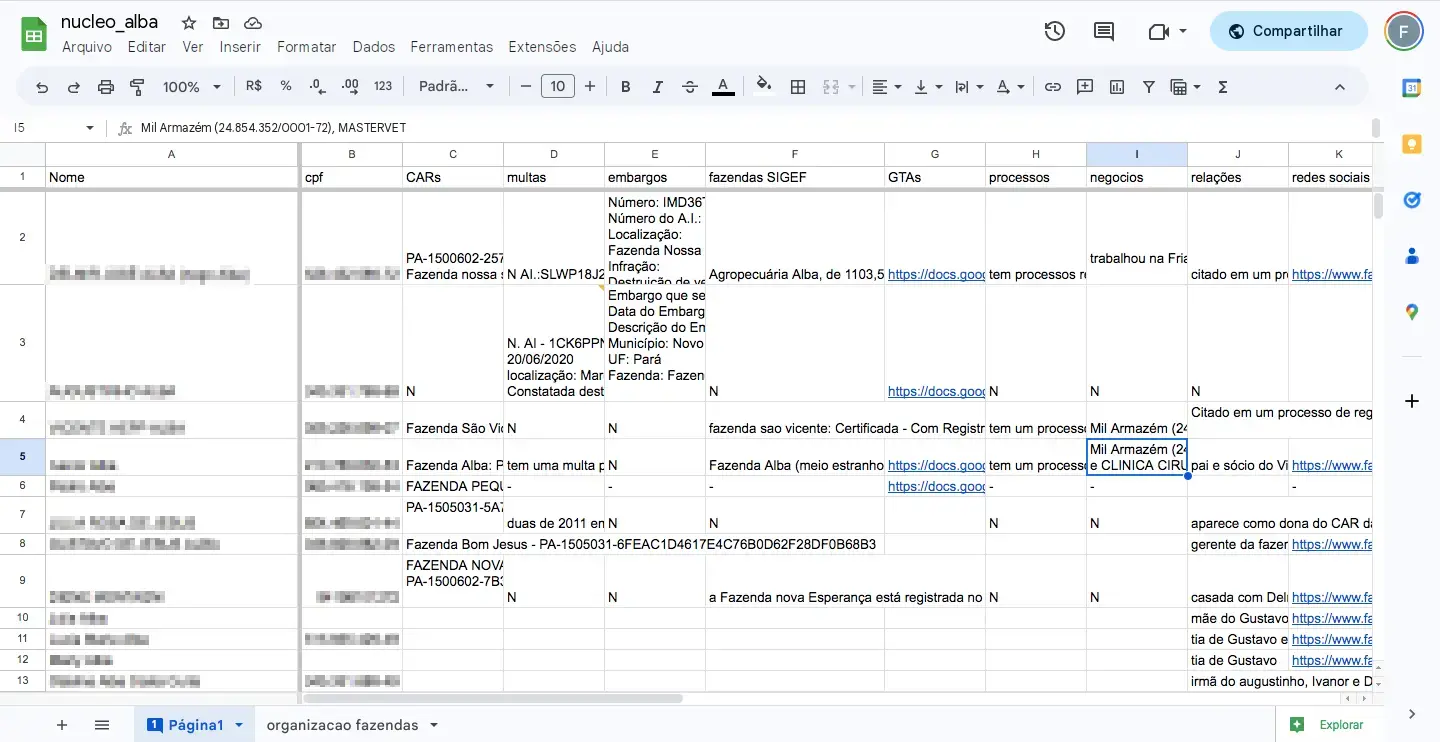Format as percent
The height and width of the screenshot is (742, 1440).
[286, 87]
